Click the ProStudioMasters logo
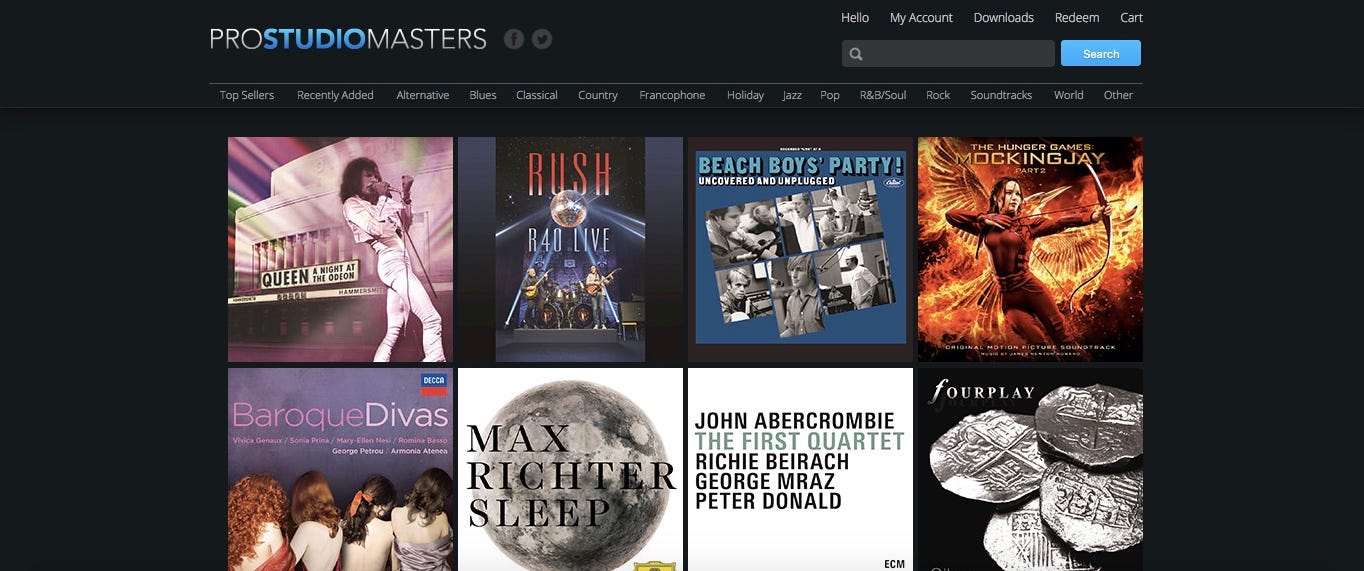The image size is (1364, 571). 348,39
